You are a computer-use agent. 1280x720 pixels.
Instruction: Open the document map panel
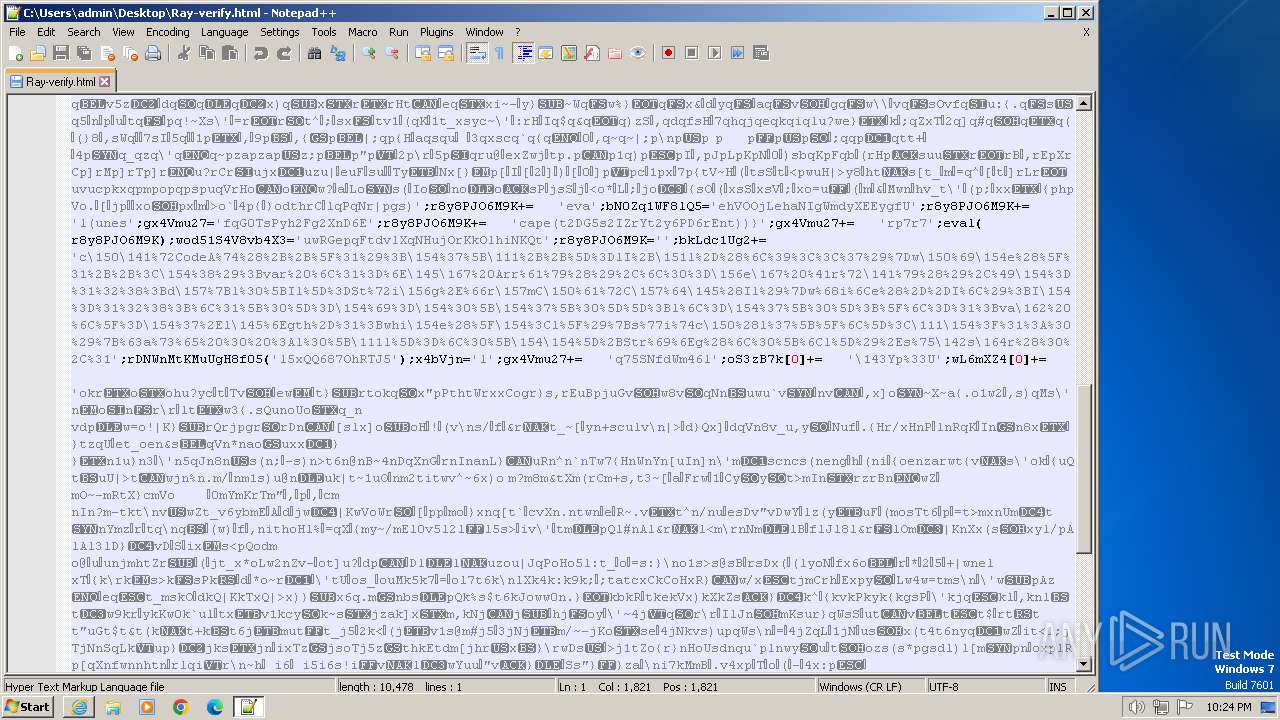[x=569, y=53]
